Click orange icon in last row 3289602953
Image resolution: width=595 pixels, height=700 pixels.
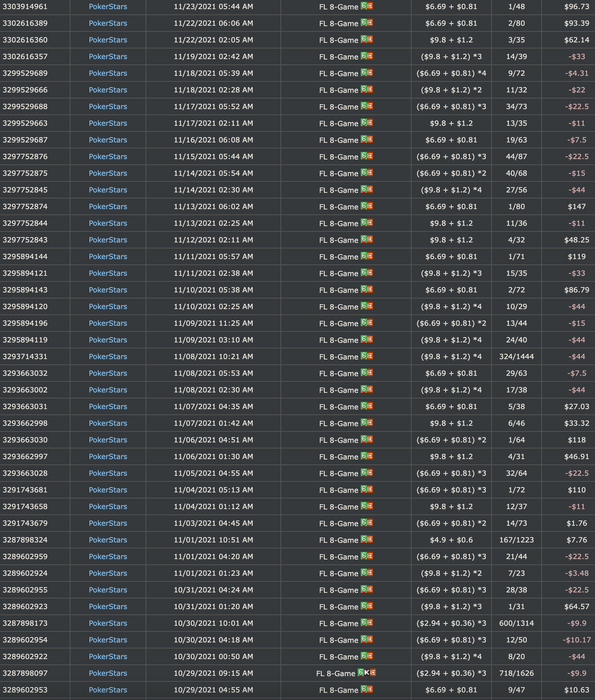pyautogui.click(x=370, y=689)
